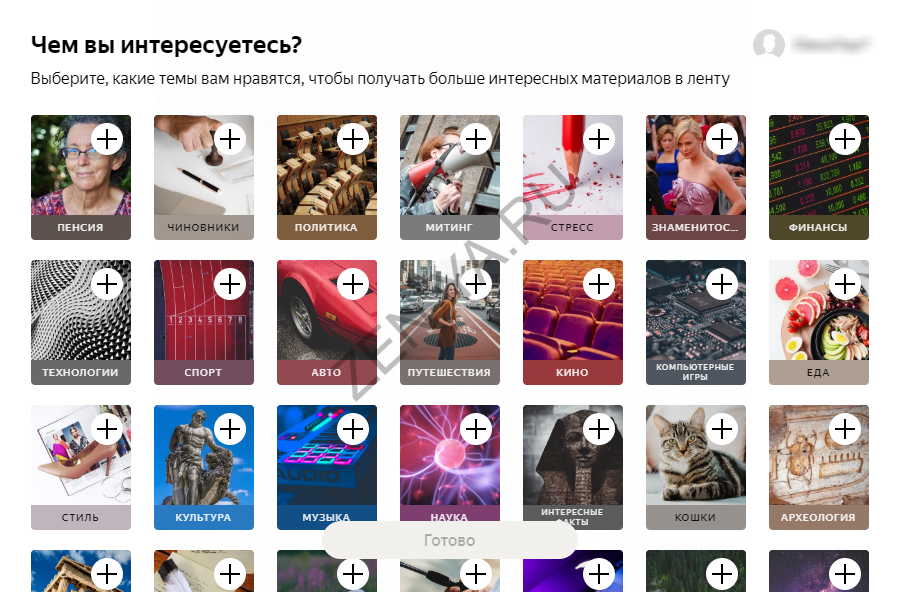905x592 pixels.
Task: Select the Чиновники topic label
Action: point(204,227)
